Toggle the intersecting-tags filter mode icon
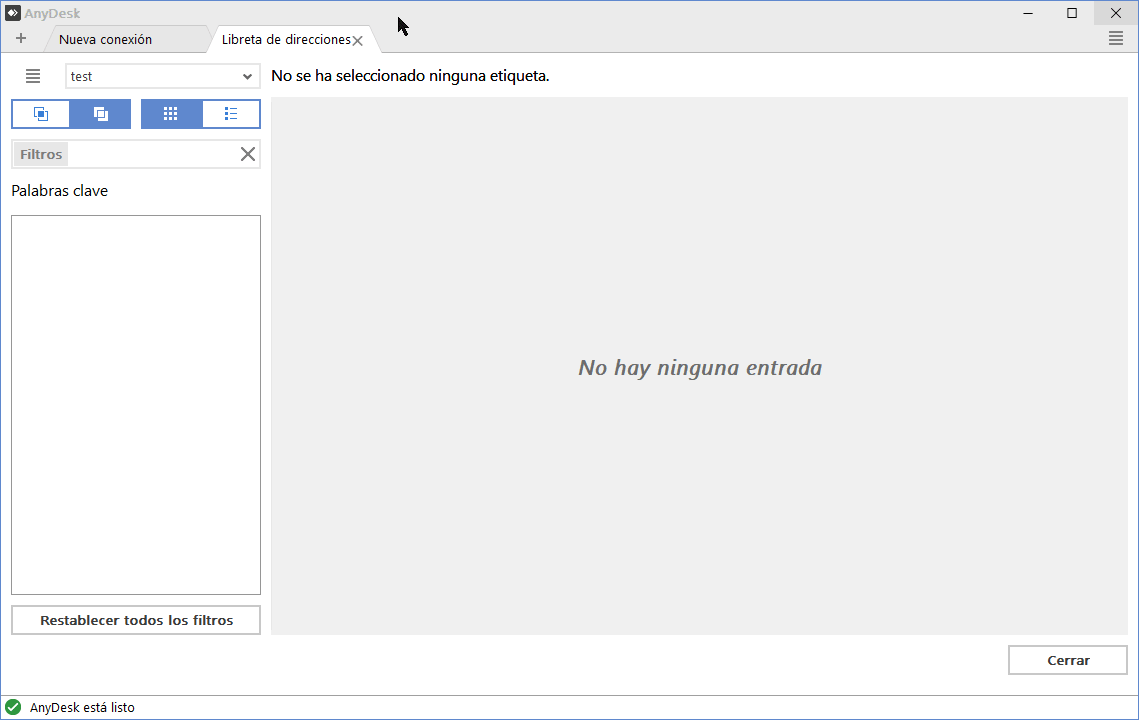1139x720 pixels. point(41,114)
